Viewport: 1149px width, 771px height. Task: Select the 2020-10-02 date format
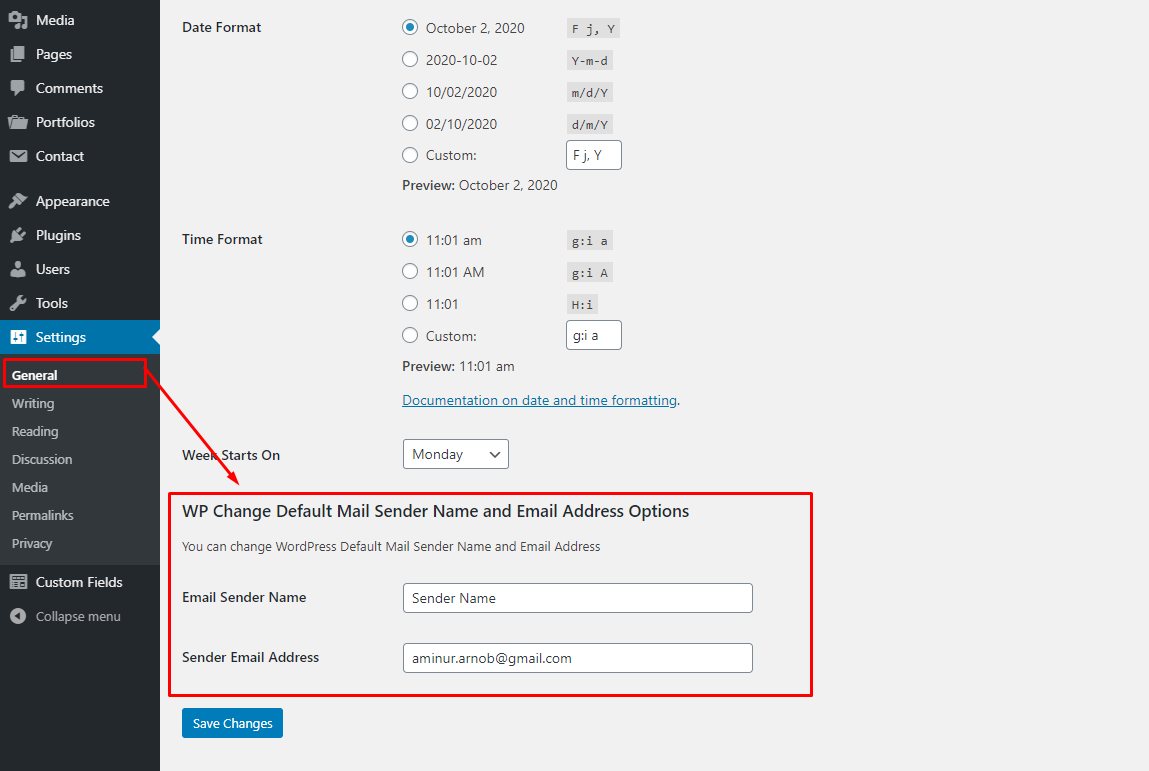click(x=410, y=59)
